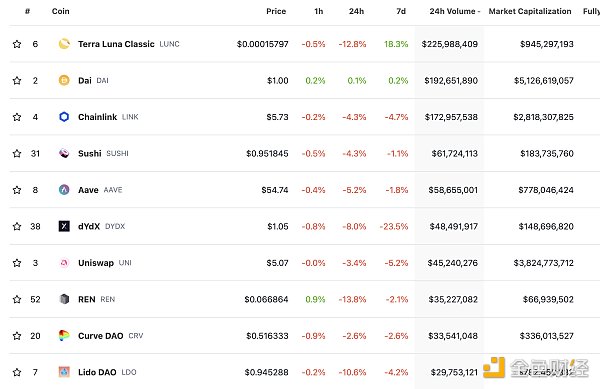Click the Chainlink hexagon logo icon
This screenshot has height=389, width=600.
[64, 117]
